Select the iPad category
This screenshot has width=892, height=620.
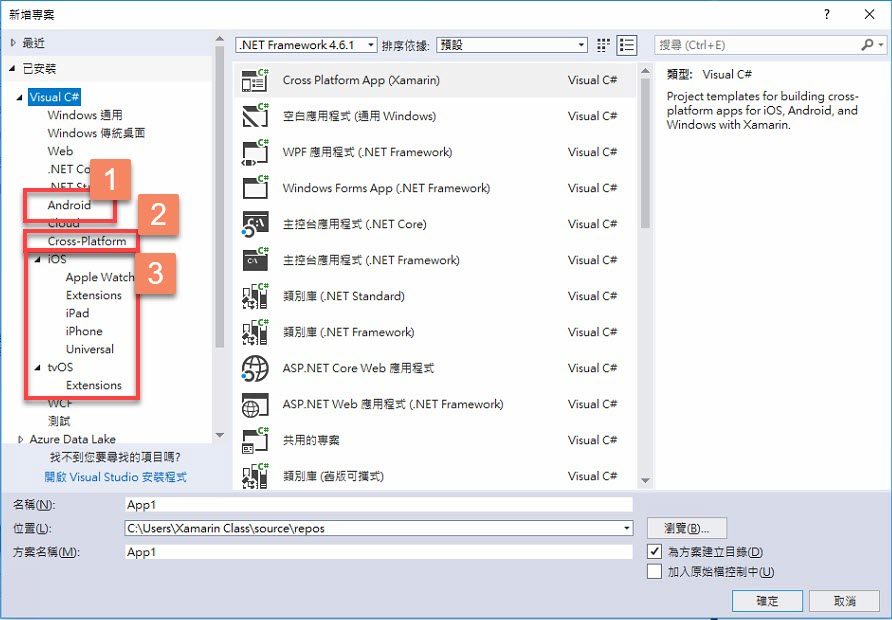[77, 313]
